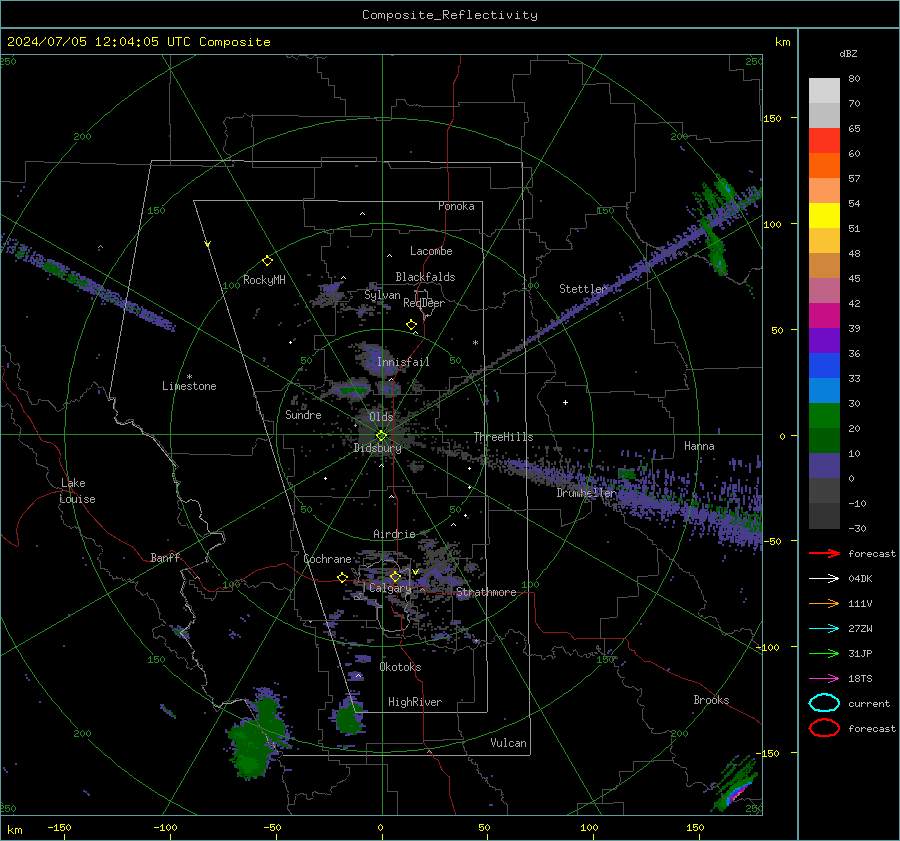The height and width of the screenshot is (841, 900).
Task: Pick the red 60-65 dBZ color swatch
Action: pos(824,141)
